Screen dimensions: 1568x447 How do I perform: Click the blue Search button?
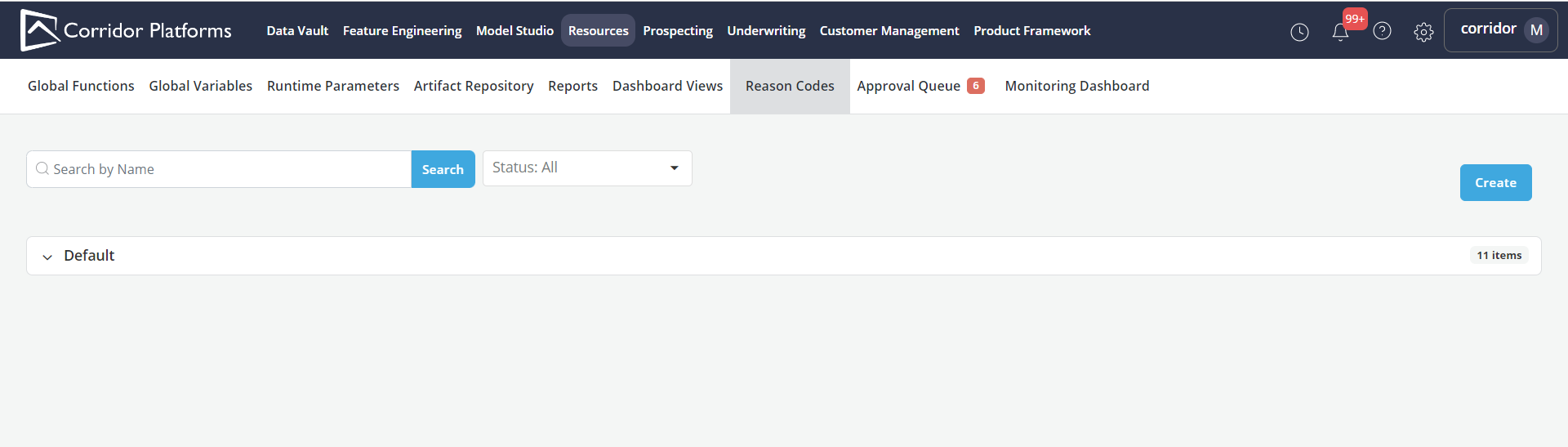[x=443, y=169]
